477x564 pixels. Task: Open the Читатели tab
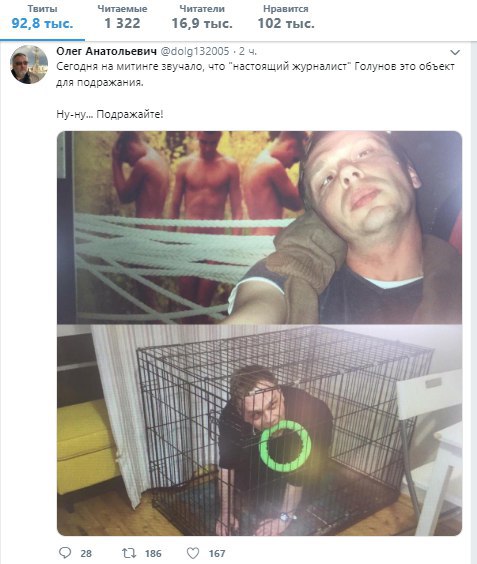(202, 18)
